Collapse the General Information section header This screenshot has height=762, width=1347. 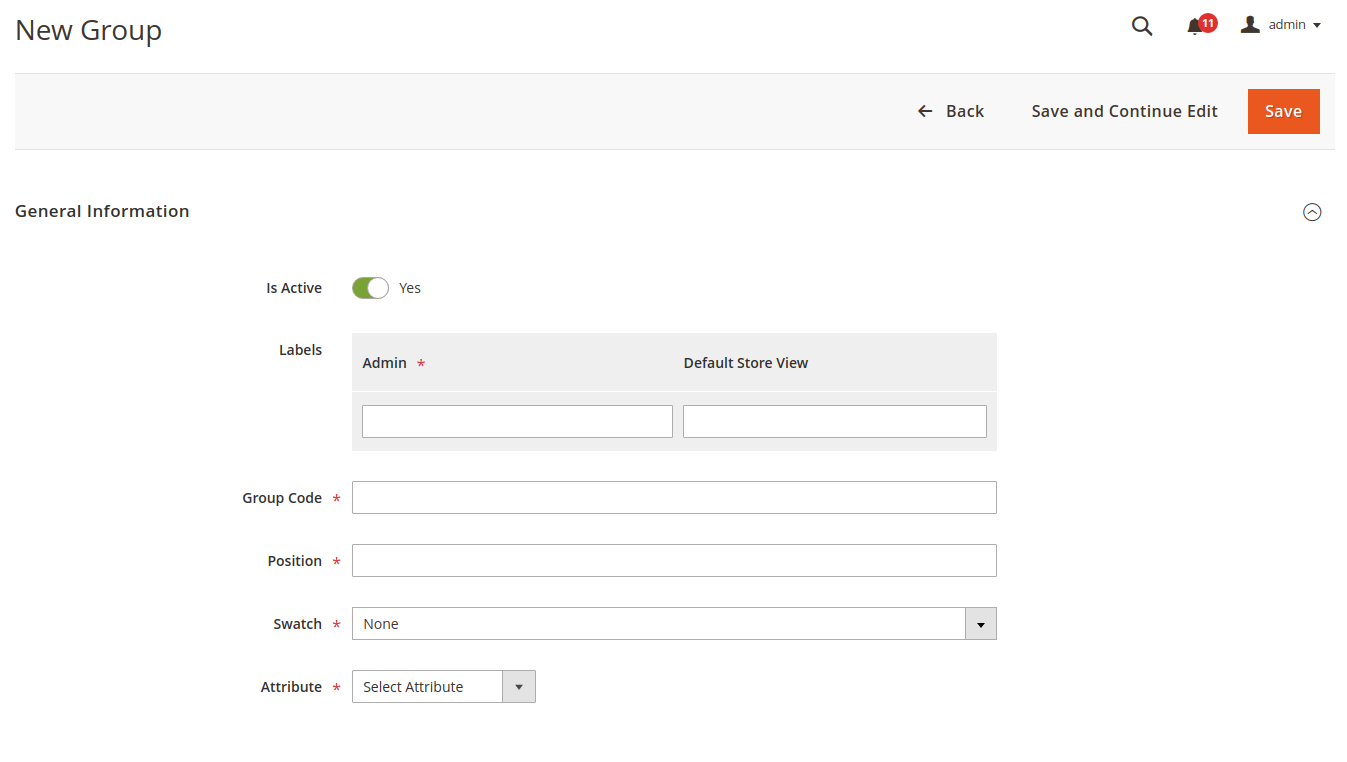102,211
